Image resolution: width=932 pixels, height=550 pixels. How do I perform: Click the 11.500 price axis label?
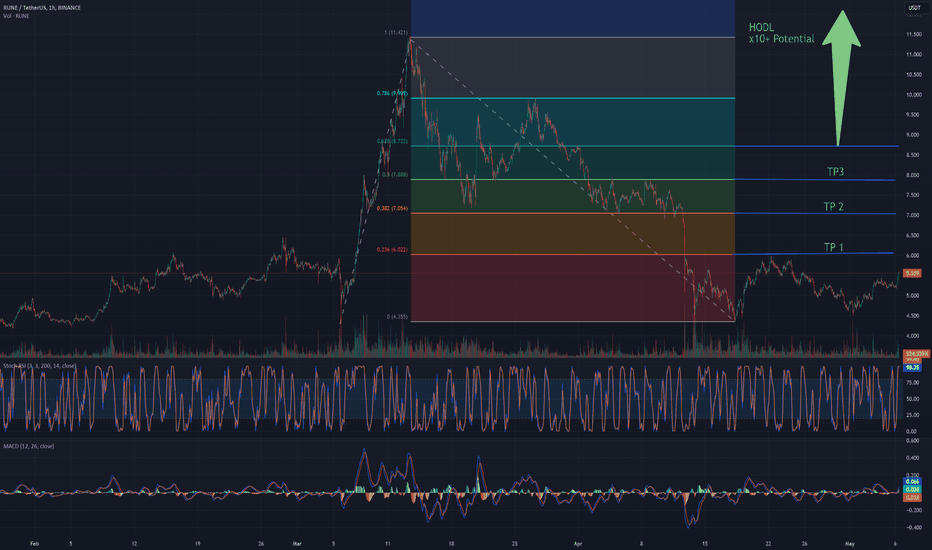(914, 34)
